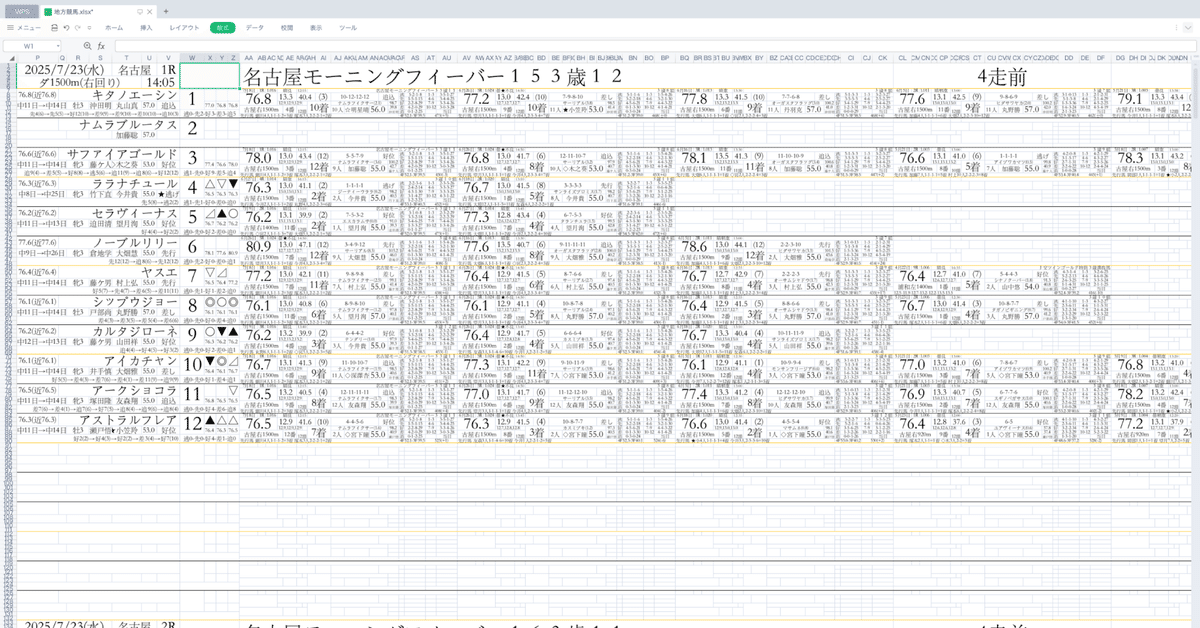This screenshot has width=1200, height=628.
Task: Click the horse number 11 cell
Action: (x=192, y=395)
